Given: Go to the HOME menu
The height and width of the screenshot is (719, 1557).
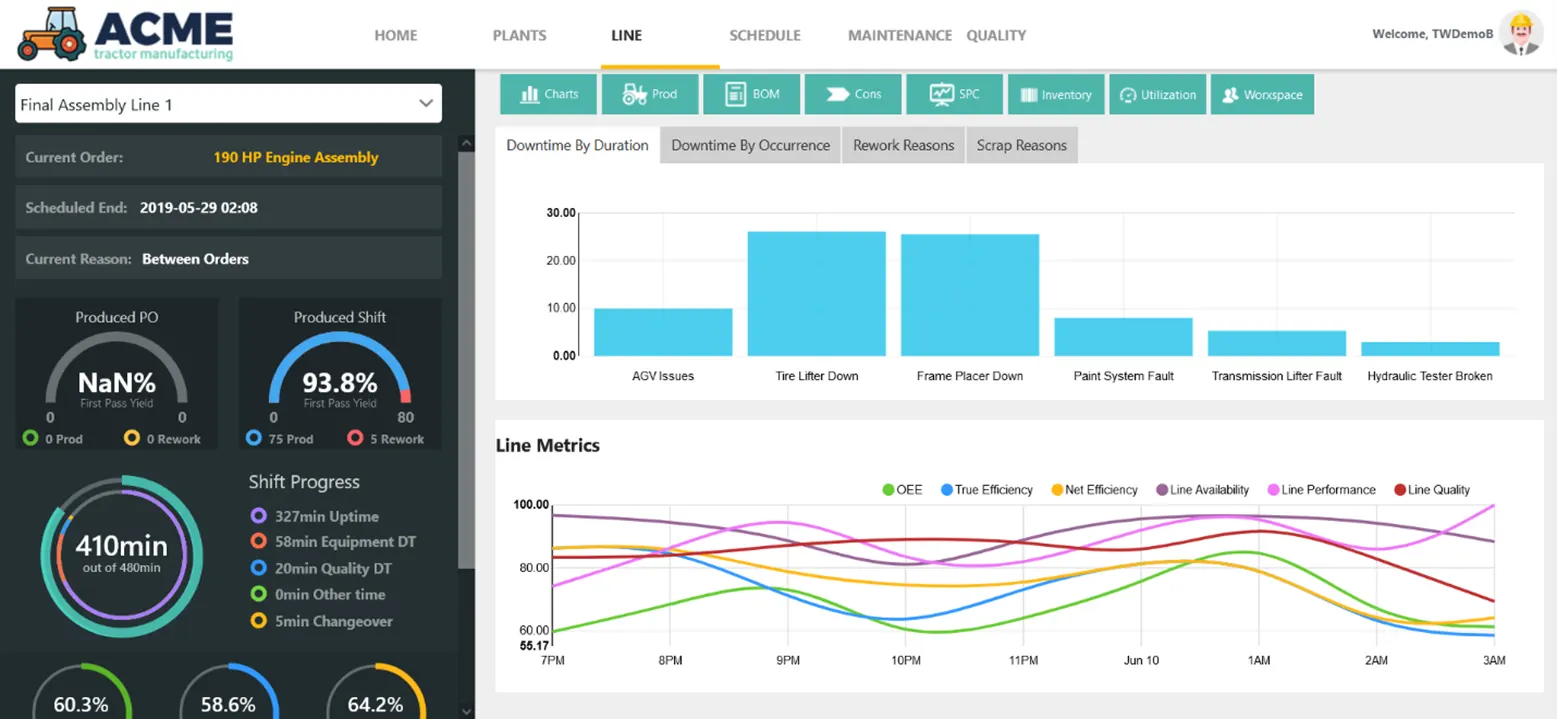Looking at the screenshot, I should 396,35.
